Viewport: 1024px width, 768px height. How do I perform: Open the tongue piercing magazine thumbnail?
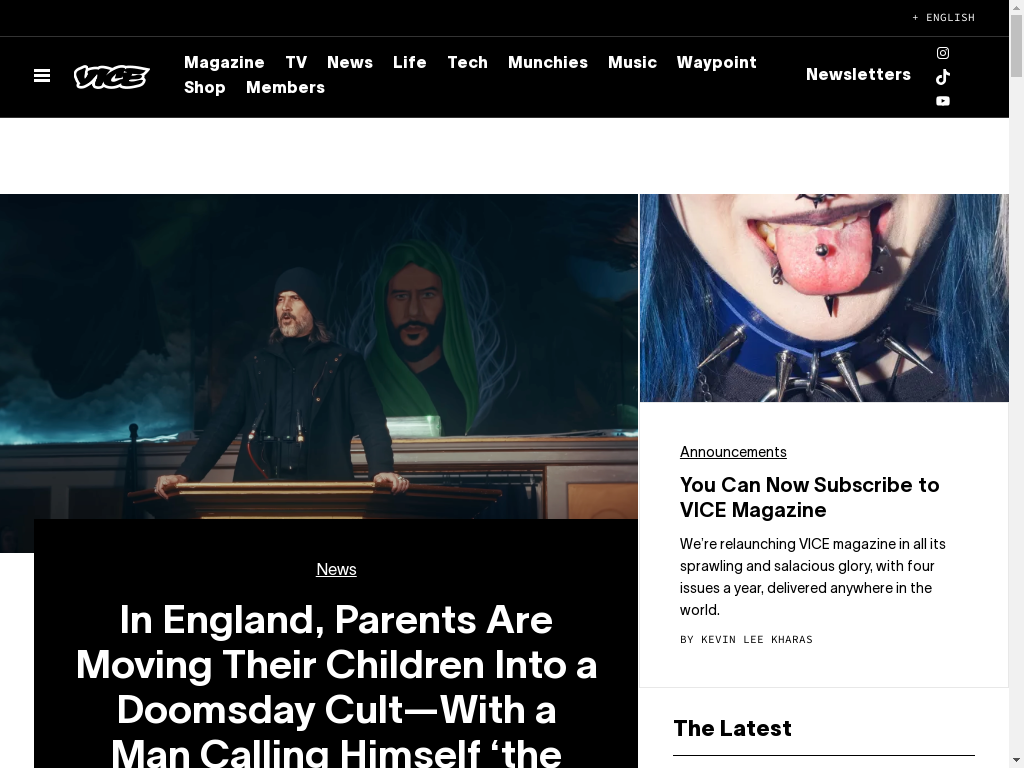click(x=824, y=298)
